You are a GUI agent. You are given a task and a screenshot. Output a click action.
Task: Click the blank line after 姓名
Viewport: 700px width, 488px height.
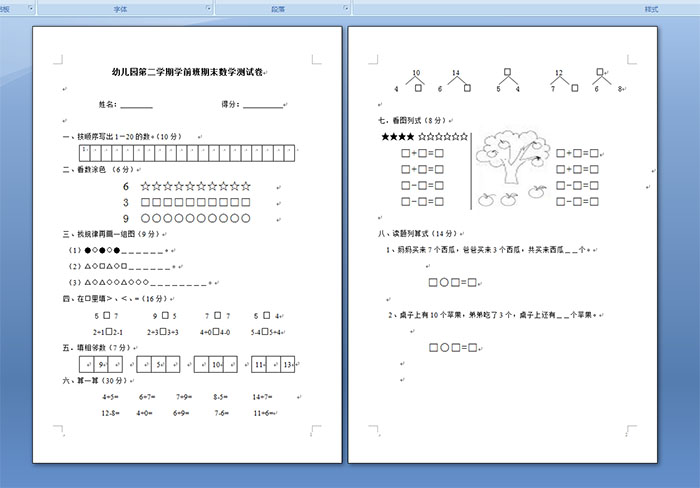(x=137, y=105)
